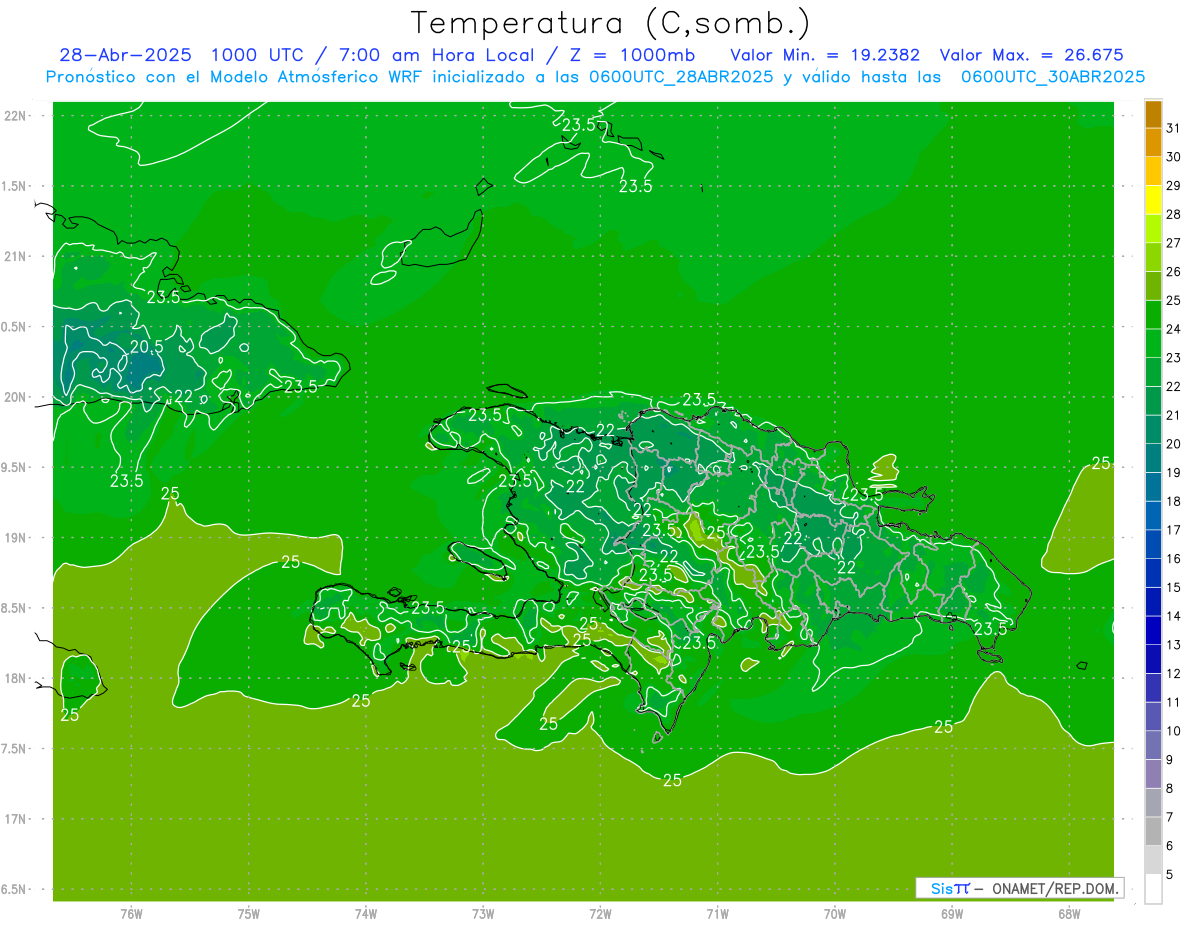Click the yellow color segment between 28 and 29

(1153, 200)
